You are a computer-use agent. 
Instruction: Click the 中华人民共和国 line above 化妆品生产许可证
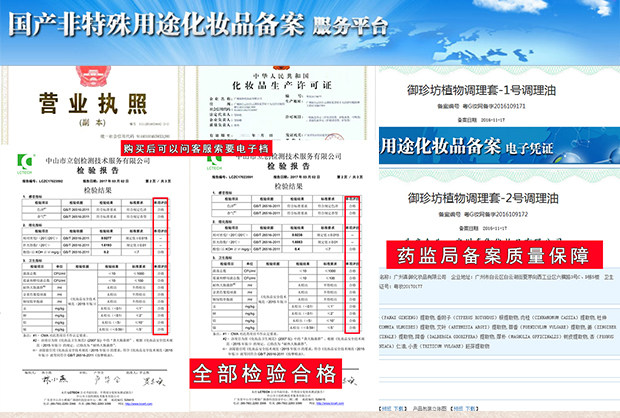click(281, 76)
